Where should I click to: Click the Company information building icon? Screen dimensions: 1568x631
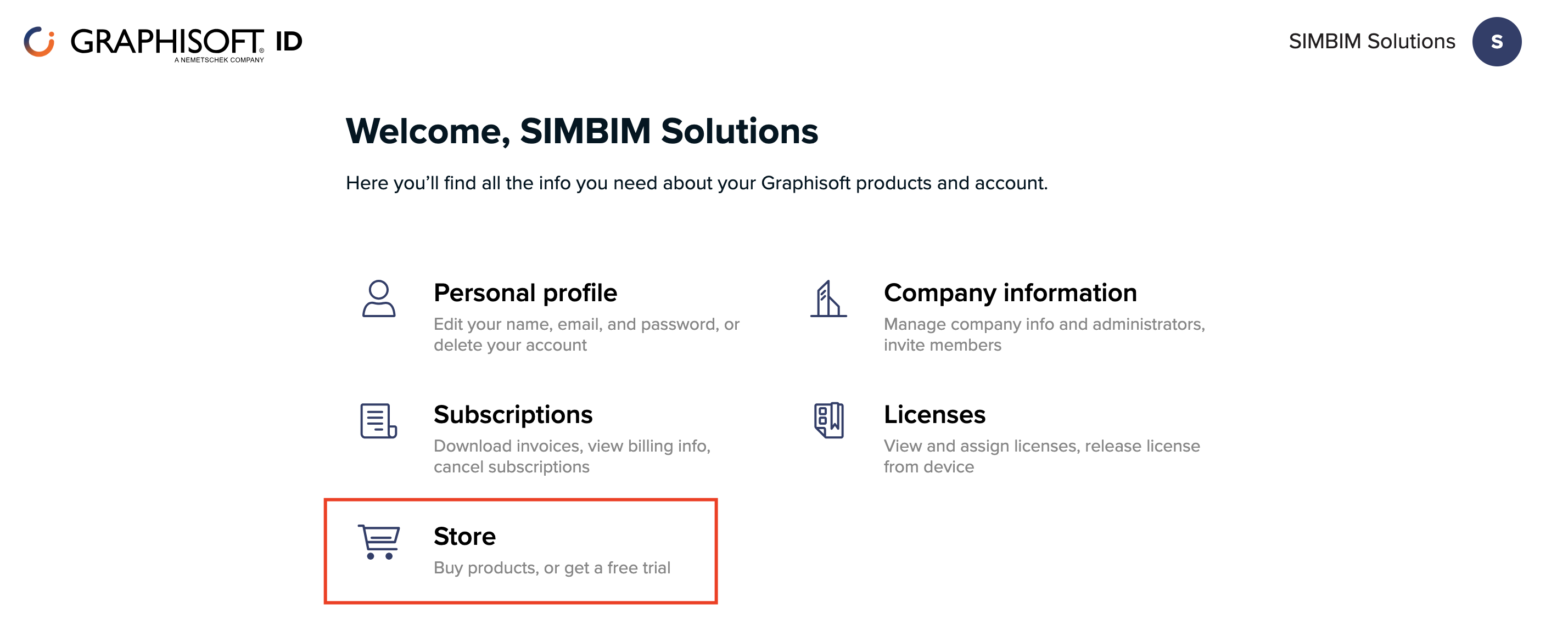pos(828,298)
